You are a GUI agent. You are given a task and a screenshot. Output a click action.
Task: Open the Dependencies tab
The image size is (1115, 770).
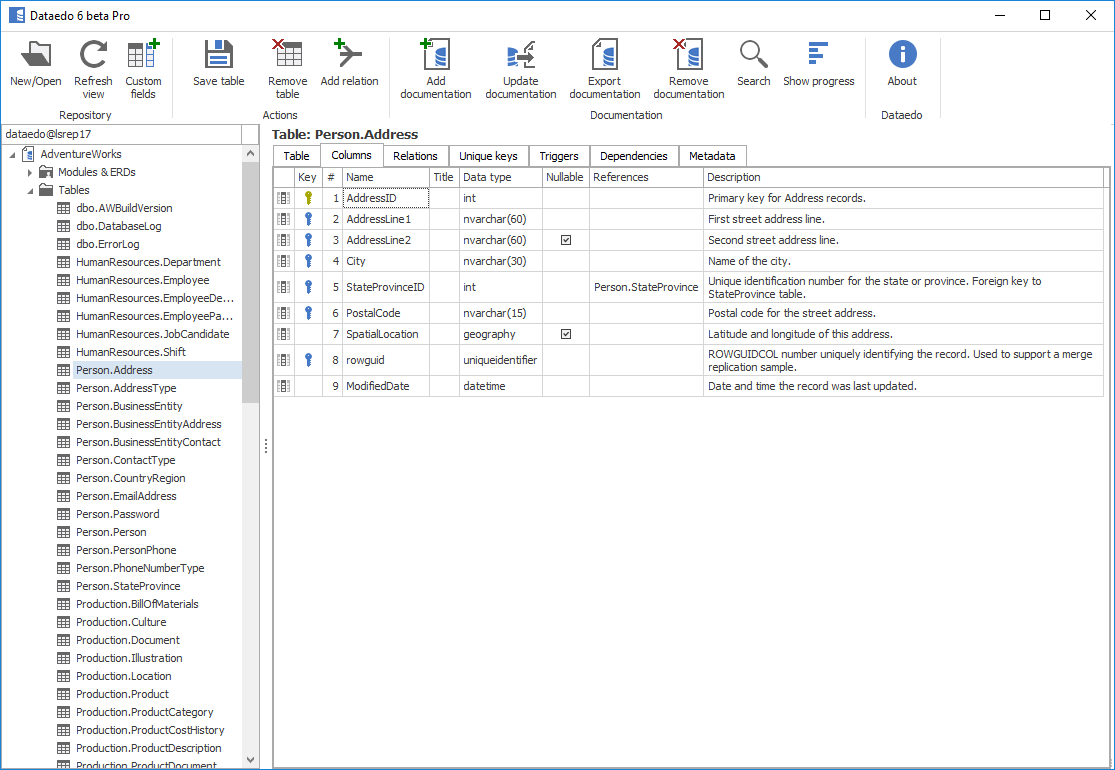[x=633, y=156]
